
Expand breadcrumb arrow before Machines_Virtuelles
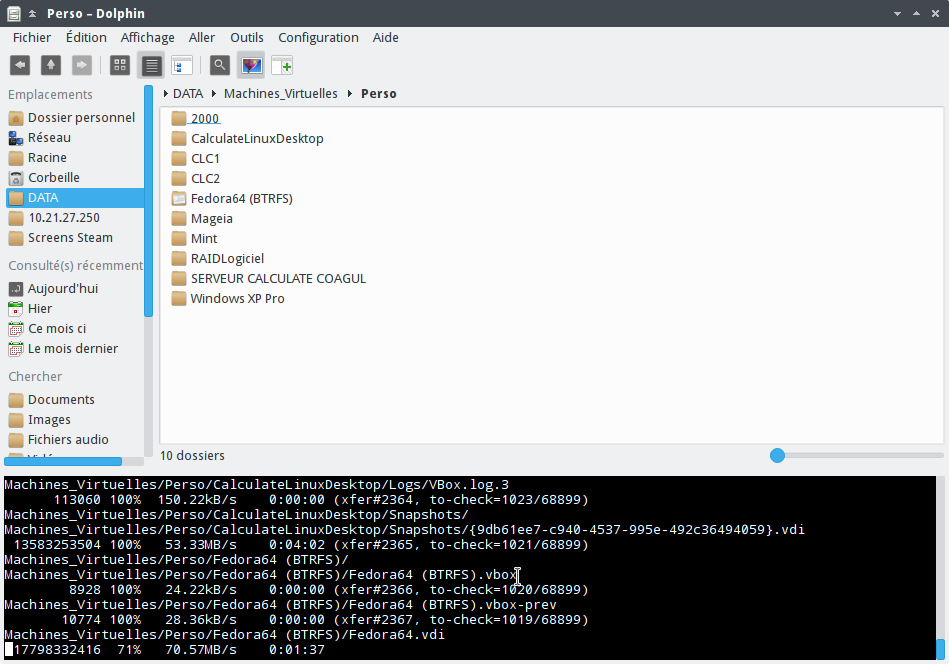214,94
